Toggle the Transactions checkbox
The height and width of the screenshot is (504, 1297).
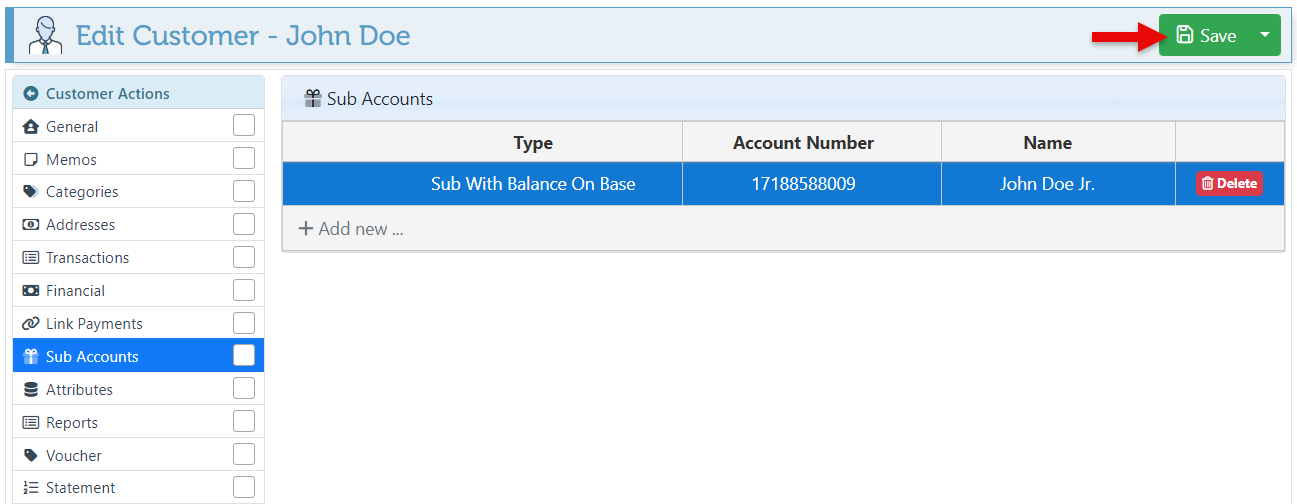tap(244, 258)
